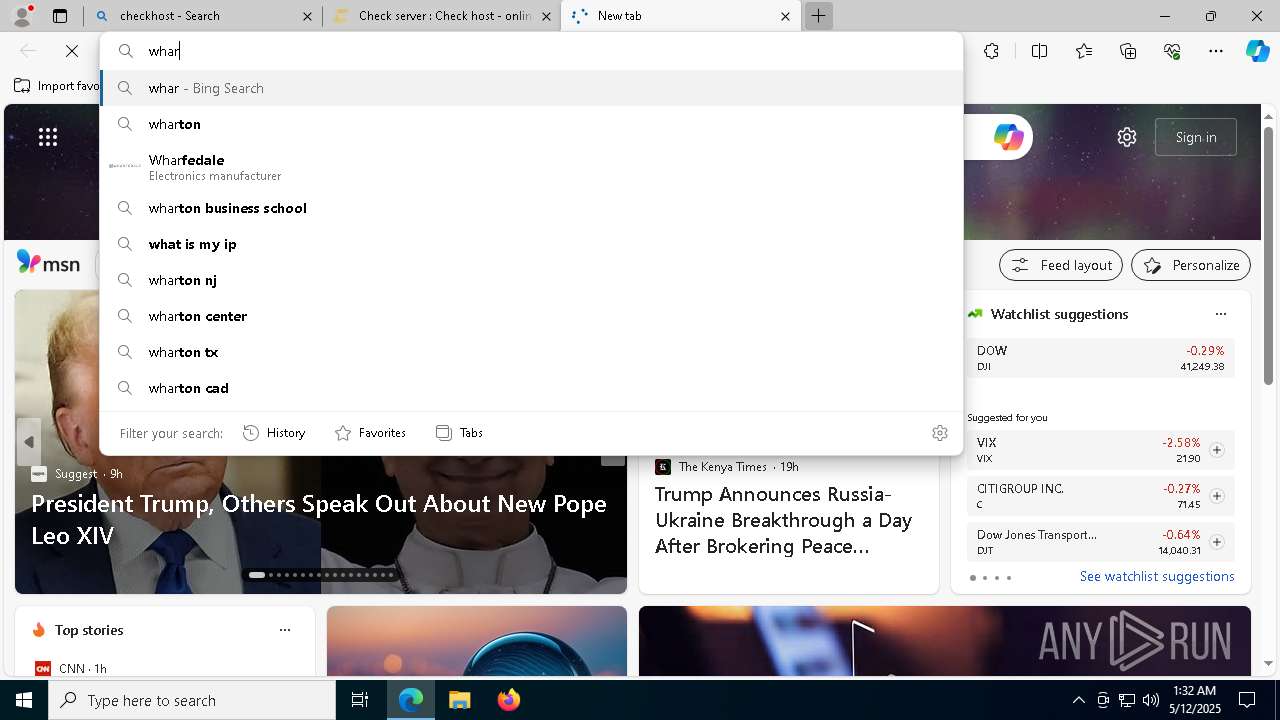This screenshot has width=1280, height=720.
Task: Click the page vertical scrollbar thumb
Action: point(1268,255)
